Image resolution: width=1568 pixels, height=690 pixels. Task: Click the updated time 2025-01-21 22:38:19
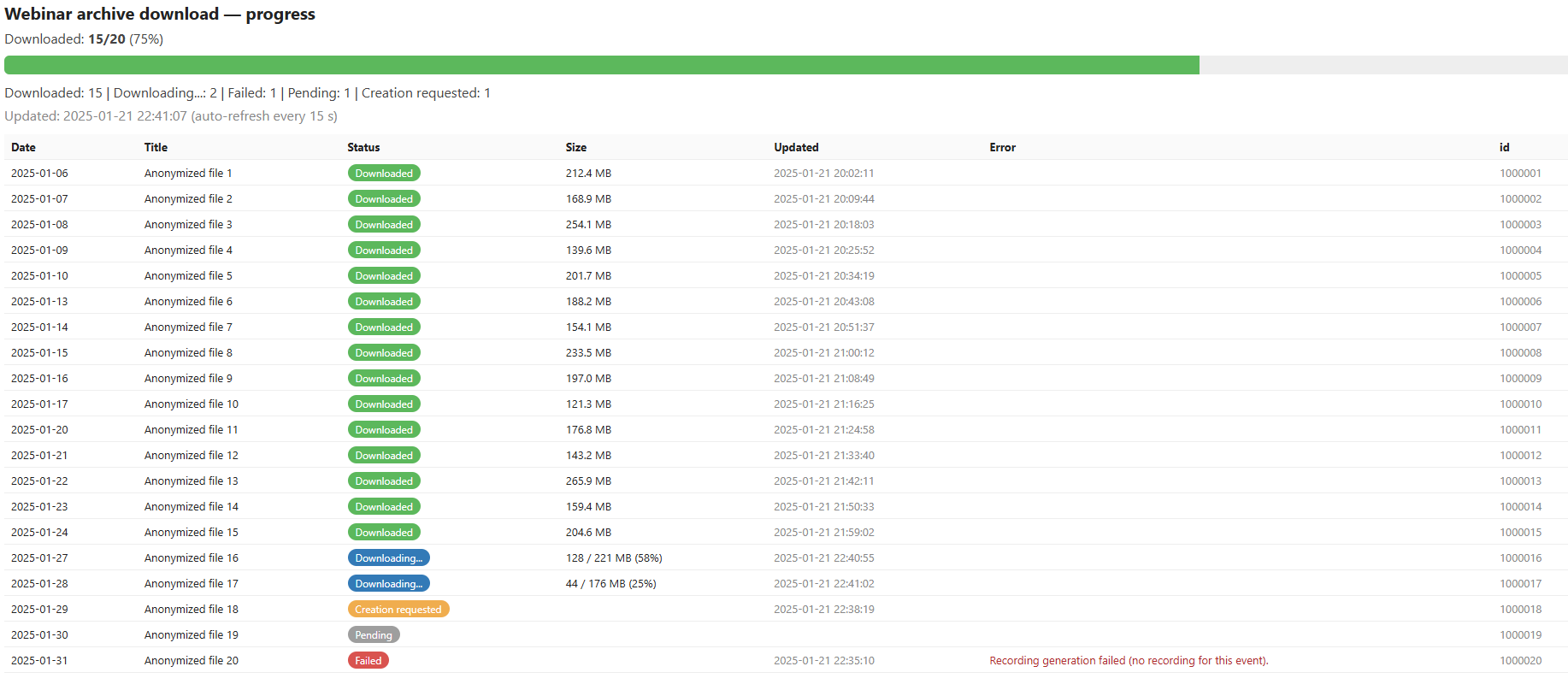(824, 609)
